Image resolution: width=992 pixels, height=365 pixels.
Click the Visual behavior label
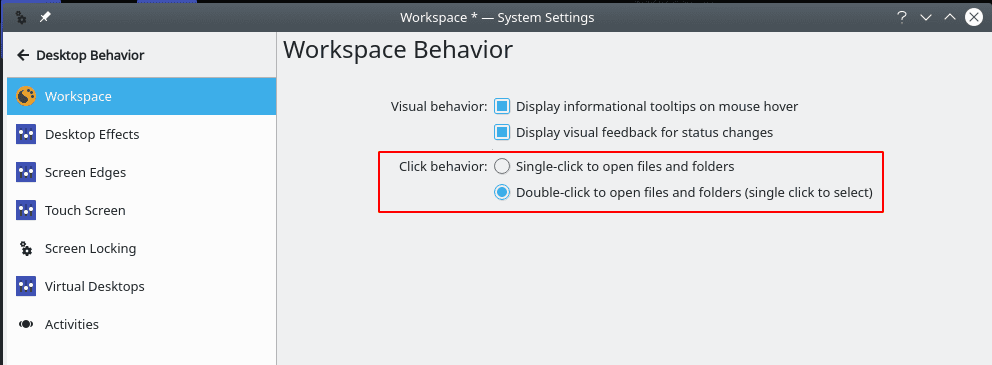[439, 106]
